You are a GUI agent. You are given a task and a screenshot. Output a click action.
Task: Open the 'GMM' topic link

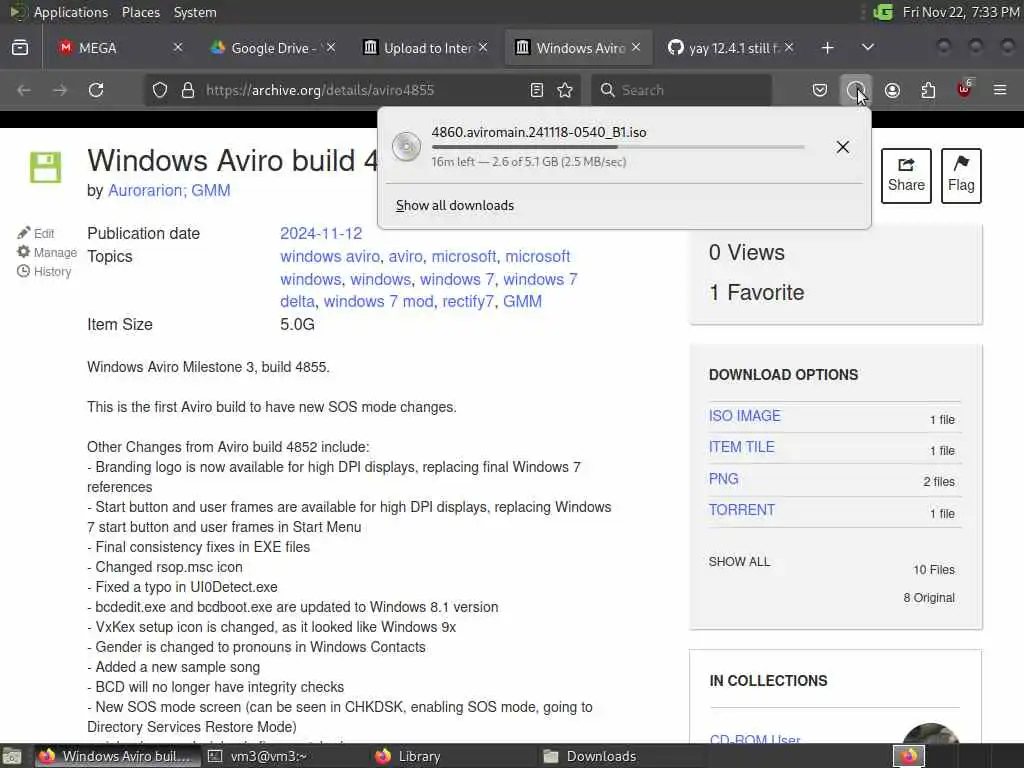(522, 302)
